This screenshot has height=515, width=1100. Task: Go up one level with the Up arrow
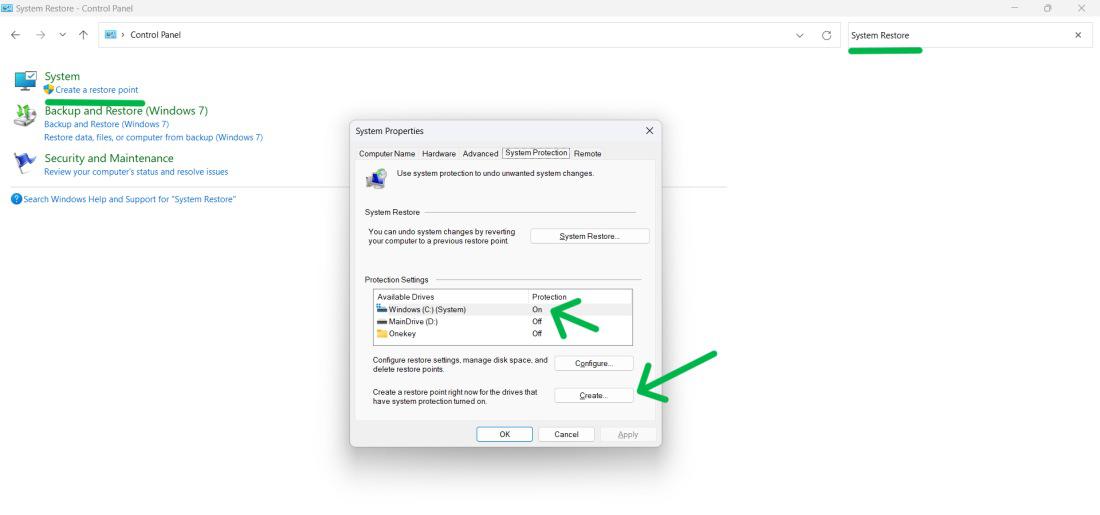(x=83, y=35)
